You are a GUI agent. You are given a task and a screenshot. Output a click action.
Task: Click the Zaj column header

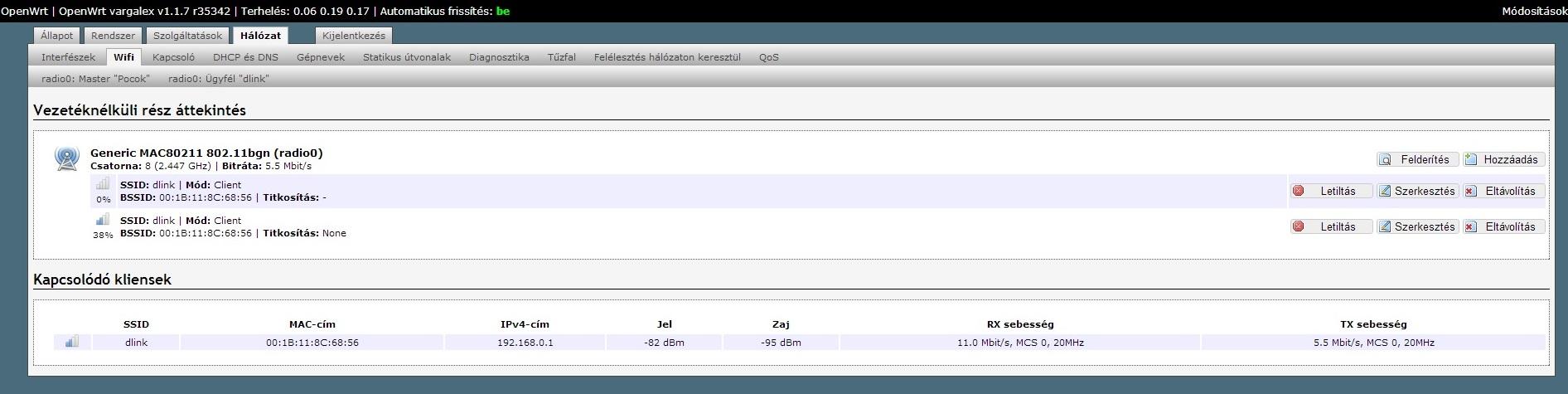click(x=781, y=324)
